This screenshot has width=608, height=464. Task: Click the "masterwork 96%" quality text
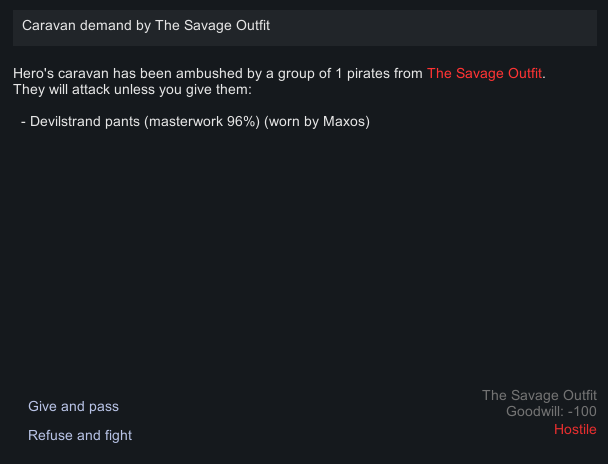[198, 122]
